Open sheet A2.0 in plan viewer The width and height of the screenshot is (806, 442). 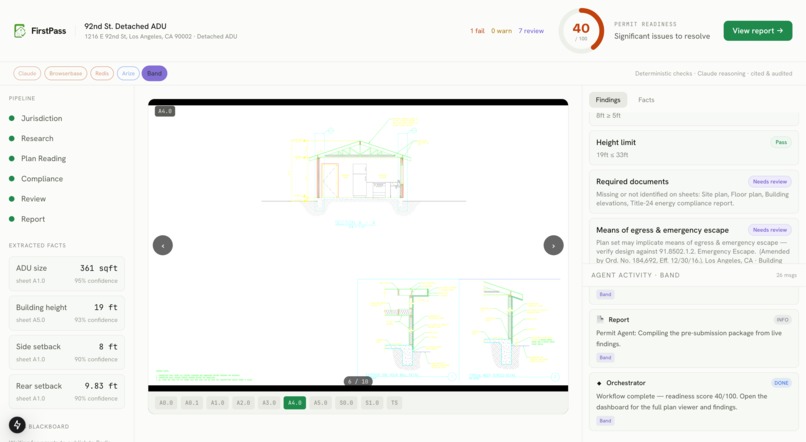(243, 403)
